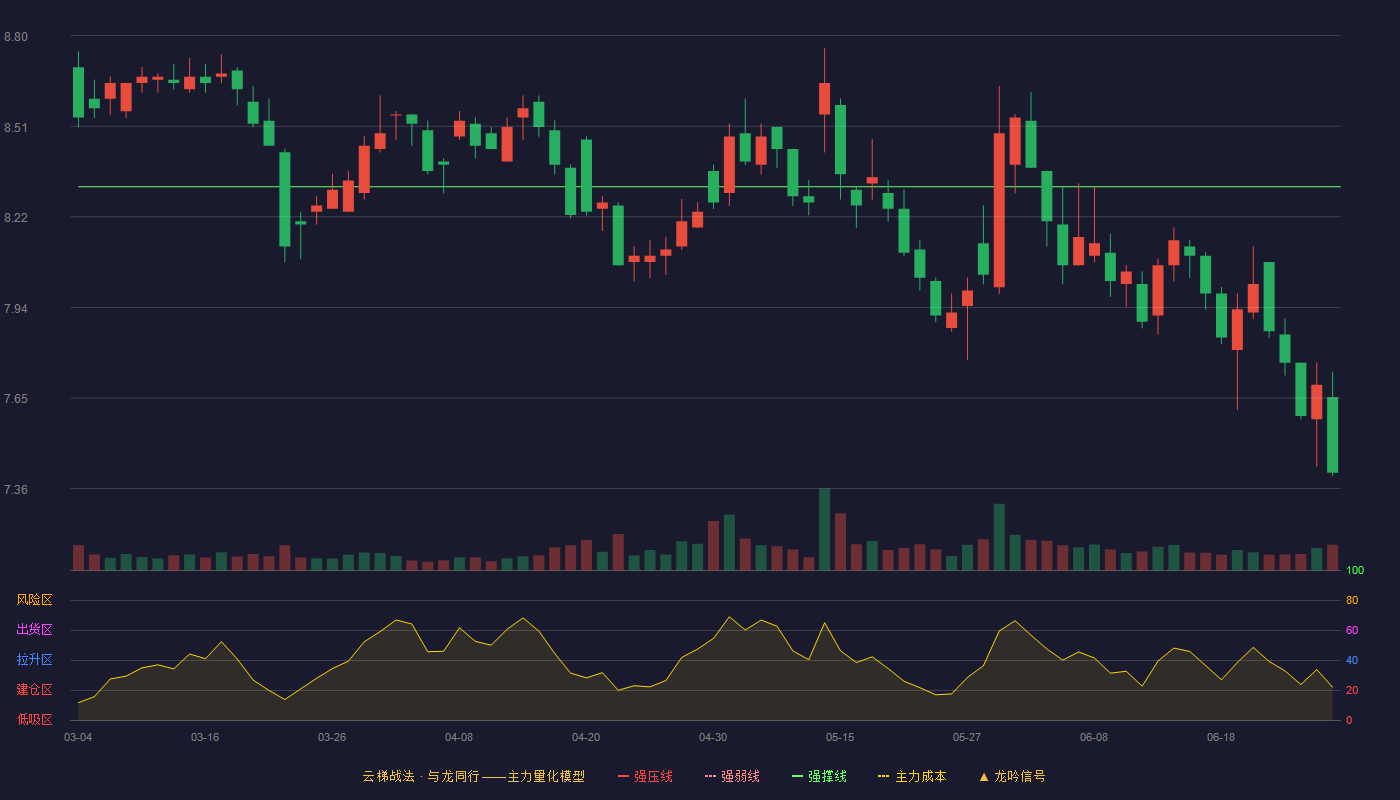
Task: Select the 出货区 zone label
Action: pyautogui.click(x=34, y=630)
